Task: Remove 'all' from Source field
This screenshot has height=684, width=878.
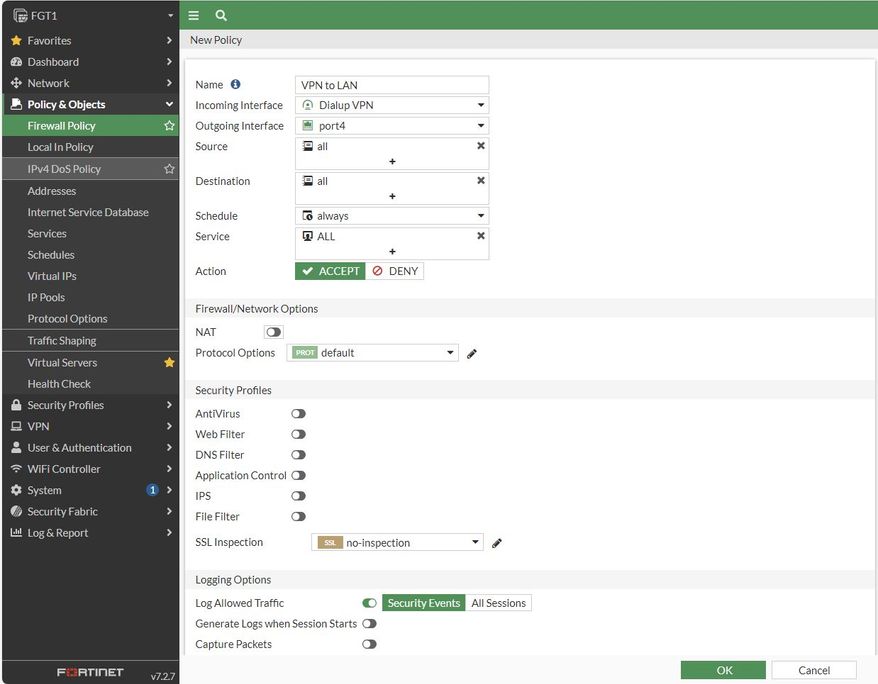Action: click(x=480, y=146)
